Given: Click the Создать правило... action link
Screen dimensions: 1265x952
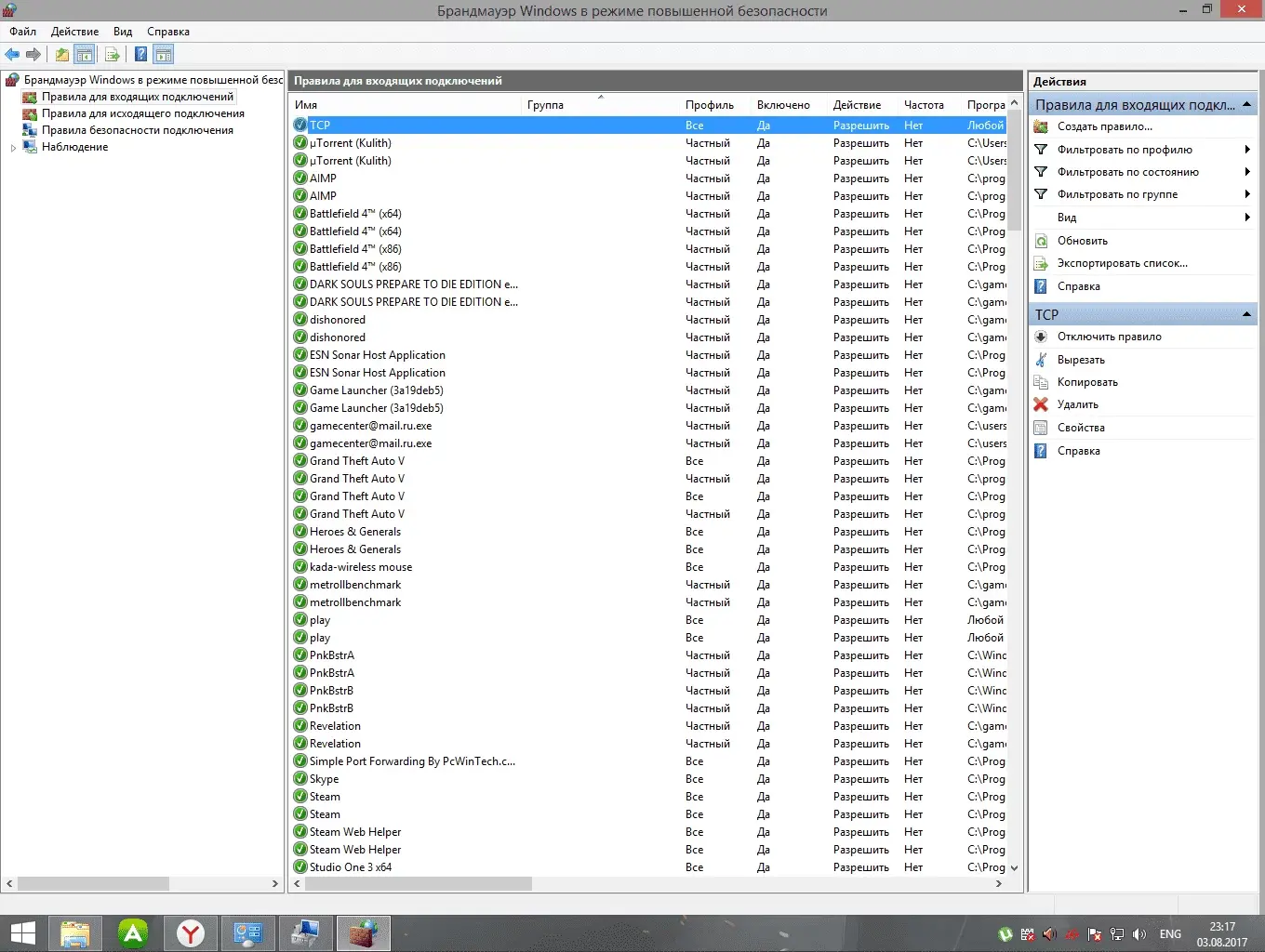Looking at the screenshot, I should point(1105,126).
